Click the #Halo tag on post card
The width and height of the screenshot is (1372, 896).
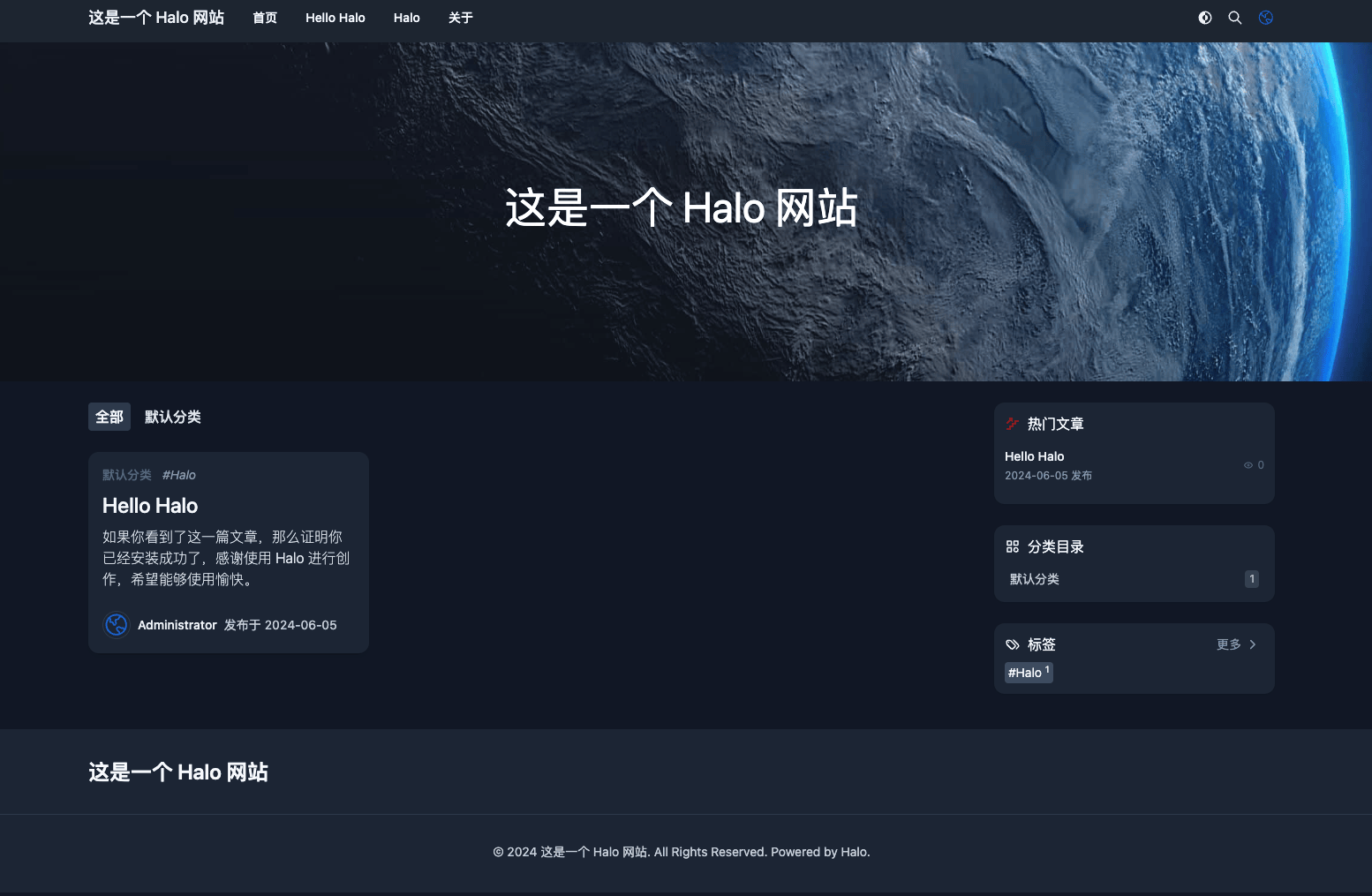[x=179, y=475]
